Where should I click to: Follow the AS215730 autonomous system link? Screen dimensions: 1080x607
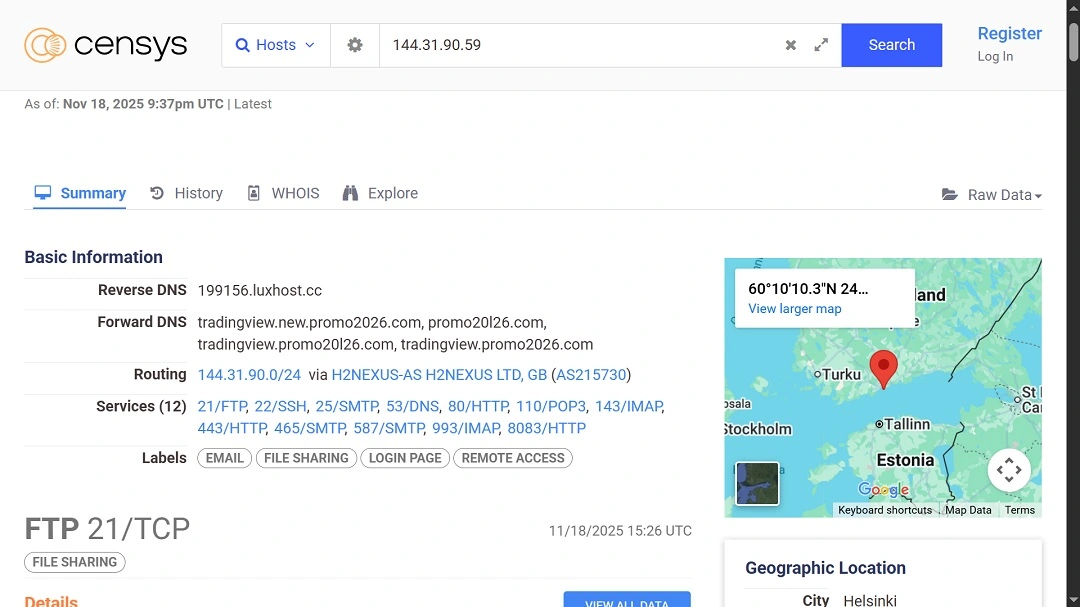pos(591,374)
